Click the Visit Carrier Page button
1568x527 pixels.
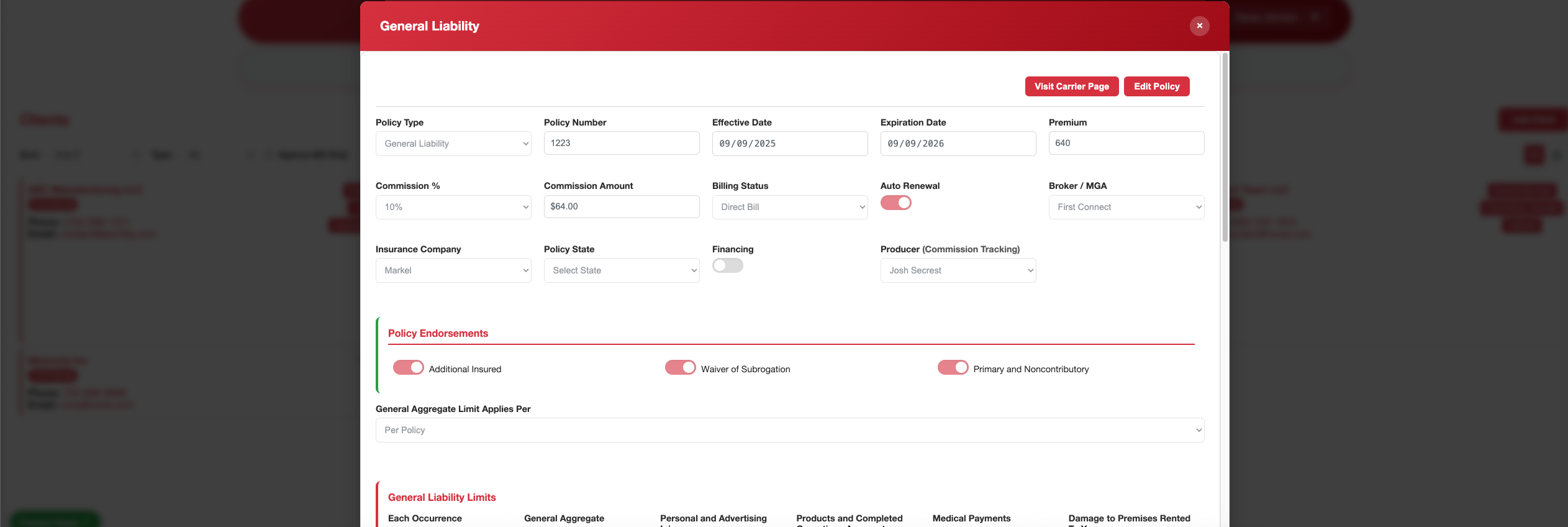coord(1071,86)
